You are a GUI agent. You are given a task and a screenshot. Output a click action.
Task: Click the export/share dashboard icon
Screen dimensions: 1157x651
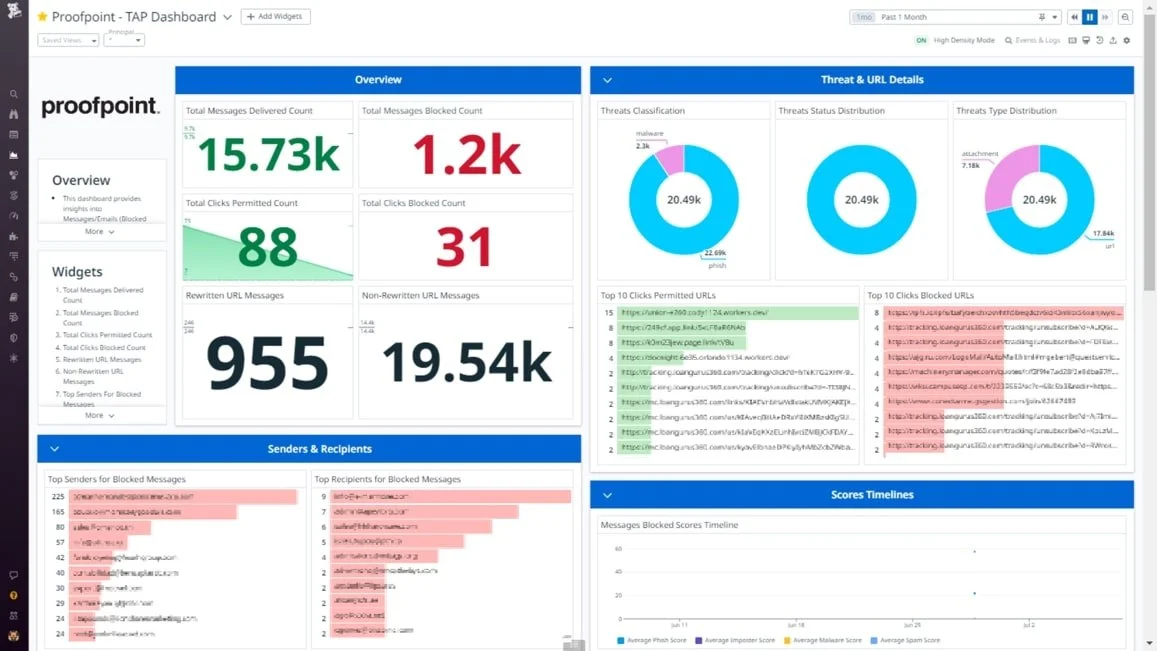pyautogui.click(x=1113, y=40)
